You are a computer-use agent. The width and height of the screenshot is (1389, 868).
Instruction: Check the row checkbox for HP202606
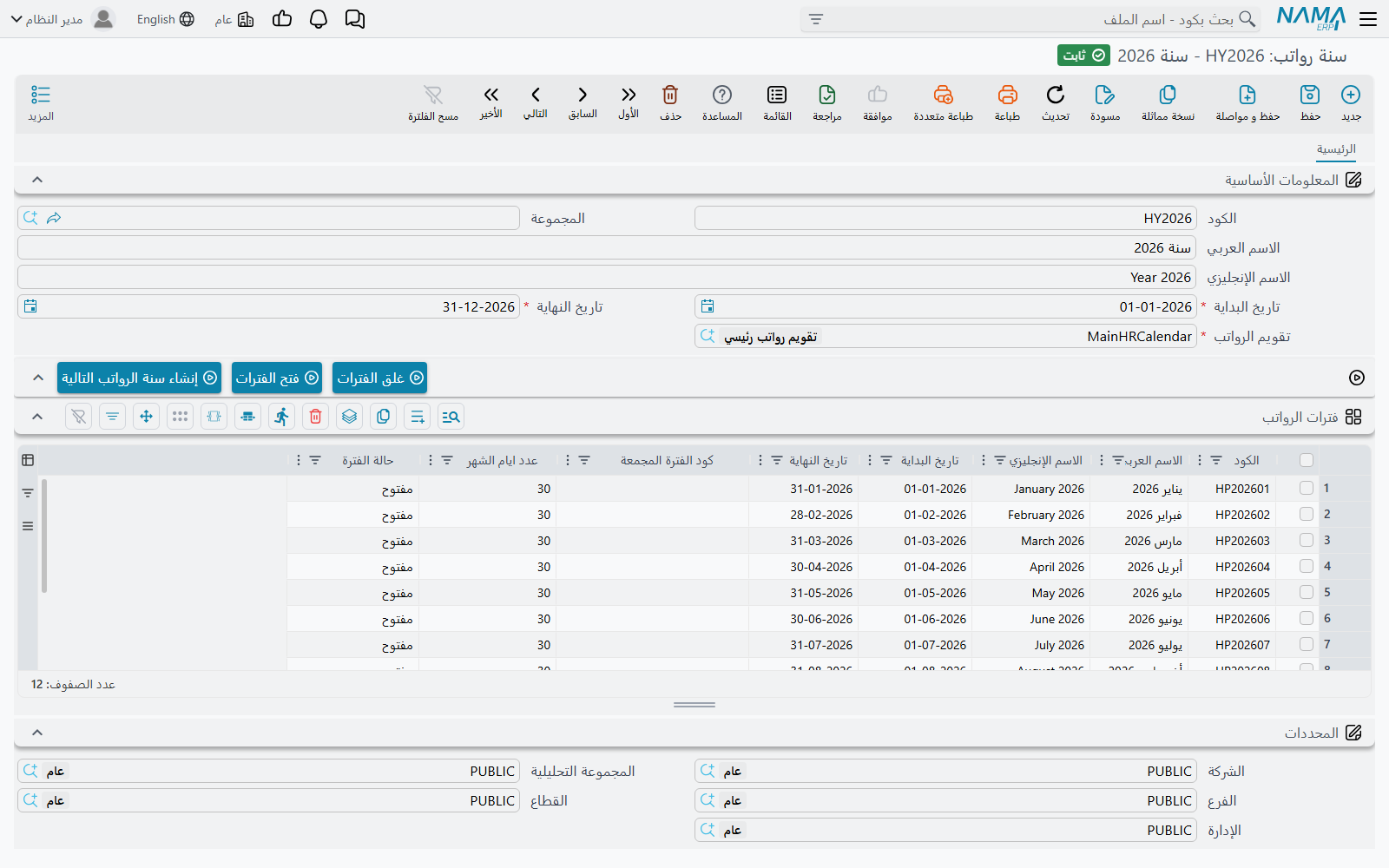(1307, 619)
